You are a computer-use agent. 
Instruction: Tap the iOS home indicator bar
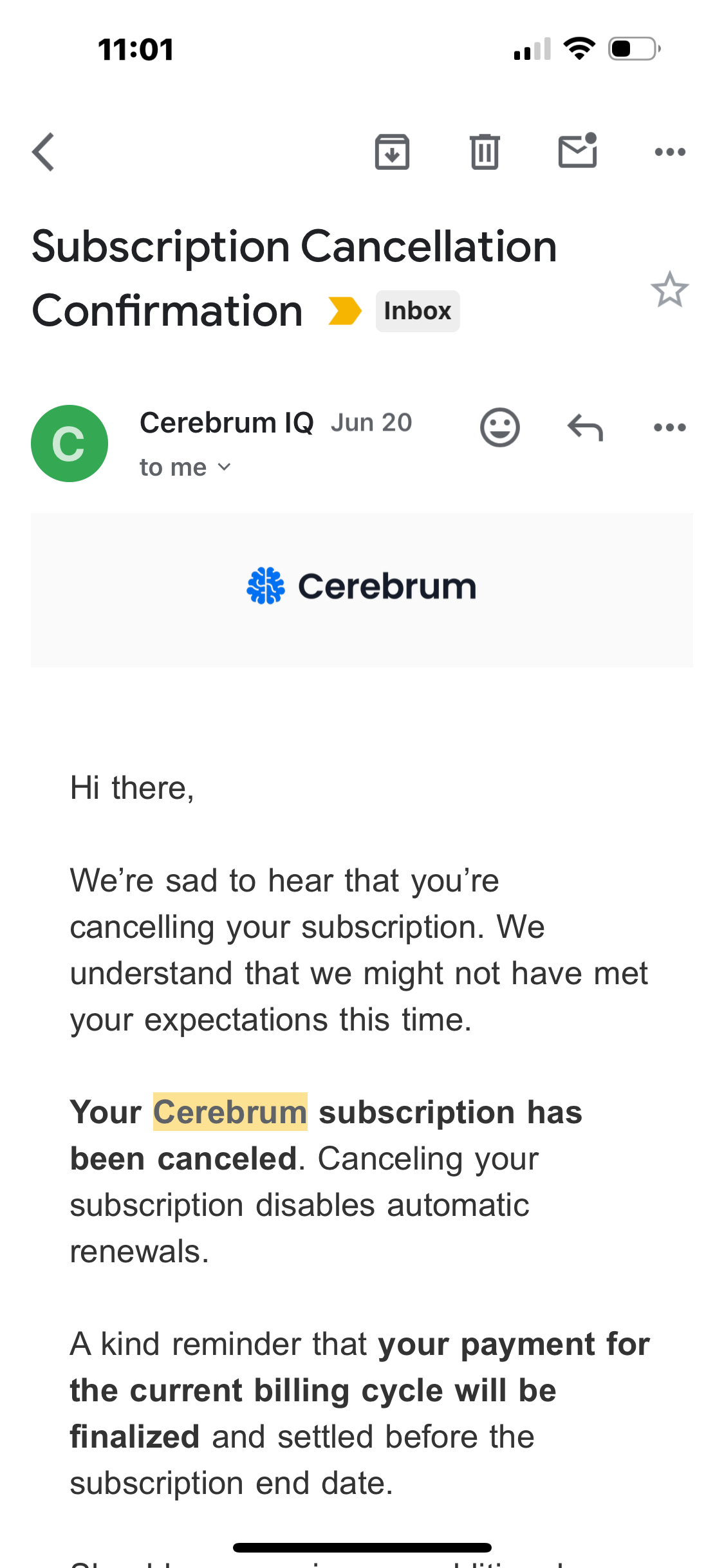362,1547
